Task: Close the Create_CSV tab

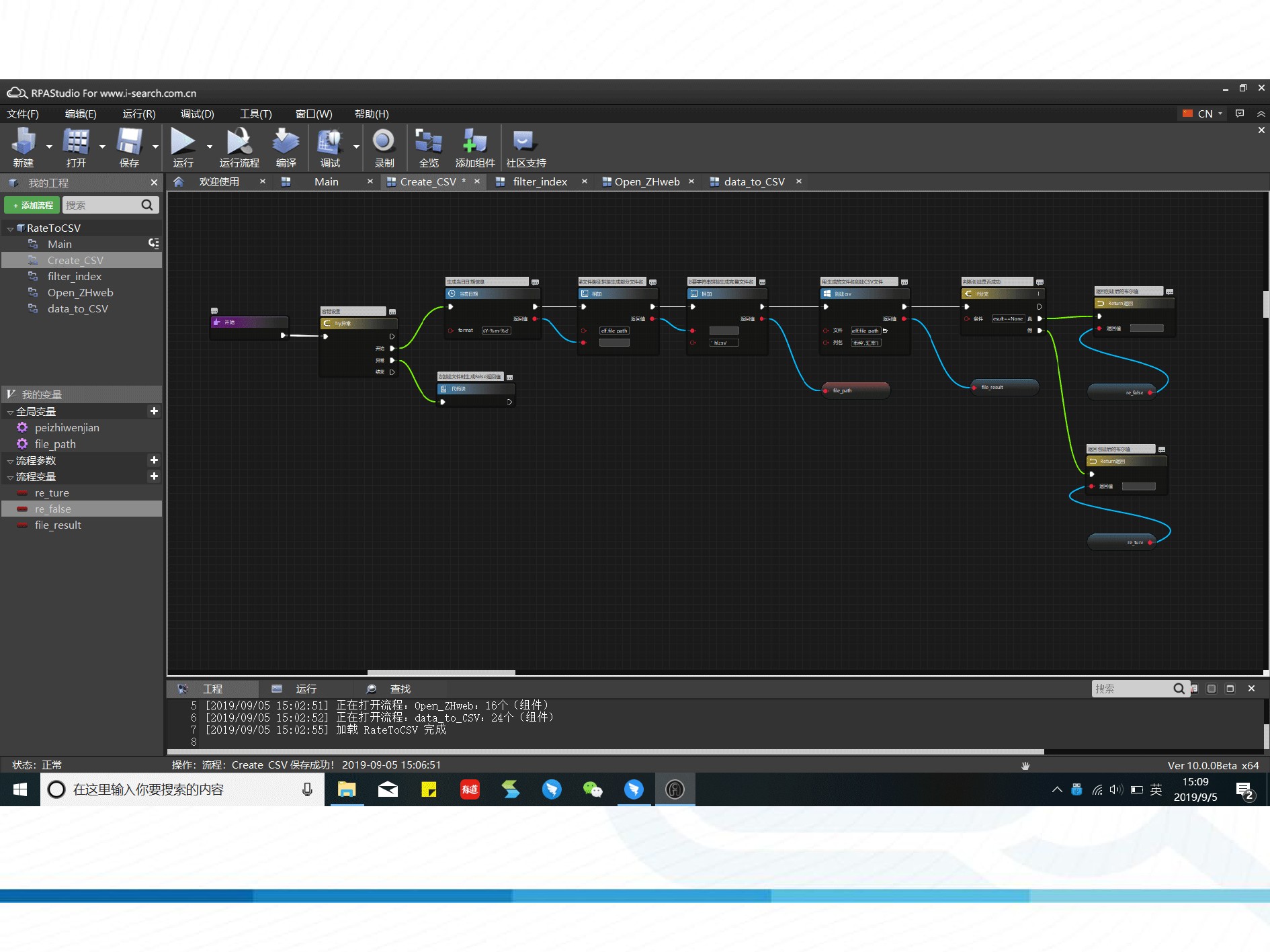Action: (477, 181)
